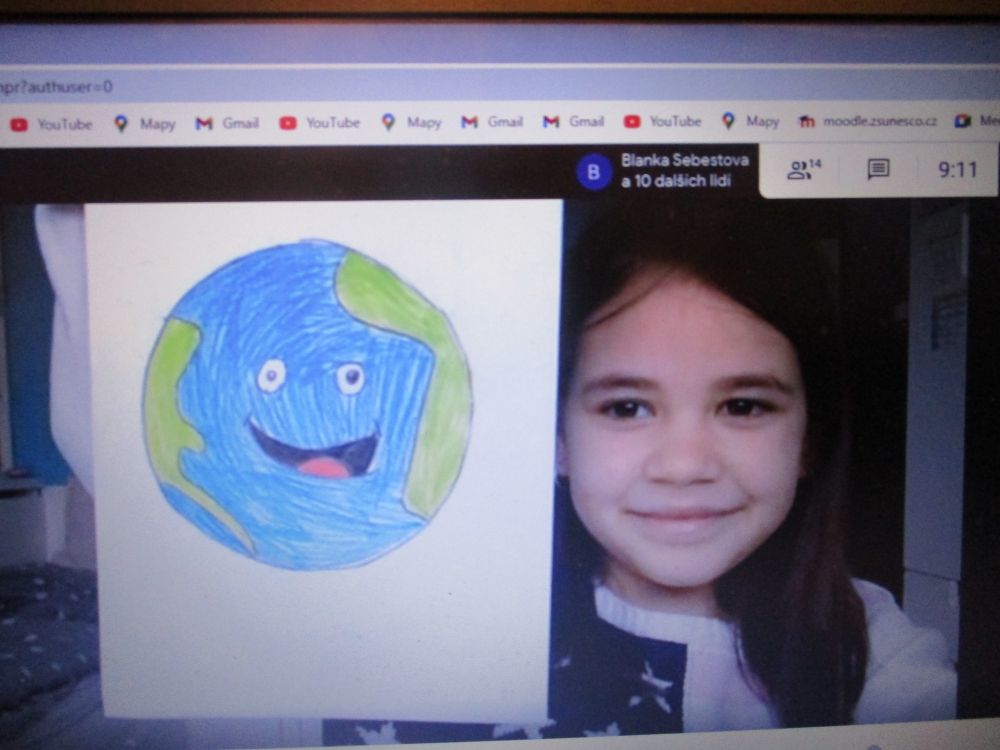Click the address bar with authuser=0
This screenshot has width=1000, height=750.
point(500,86)
